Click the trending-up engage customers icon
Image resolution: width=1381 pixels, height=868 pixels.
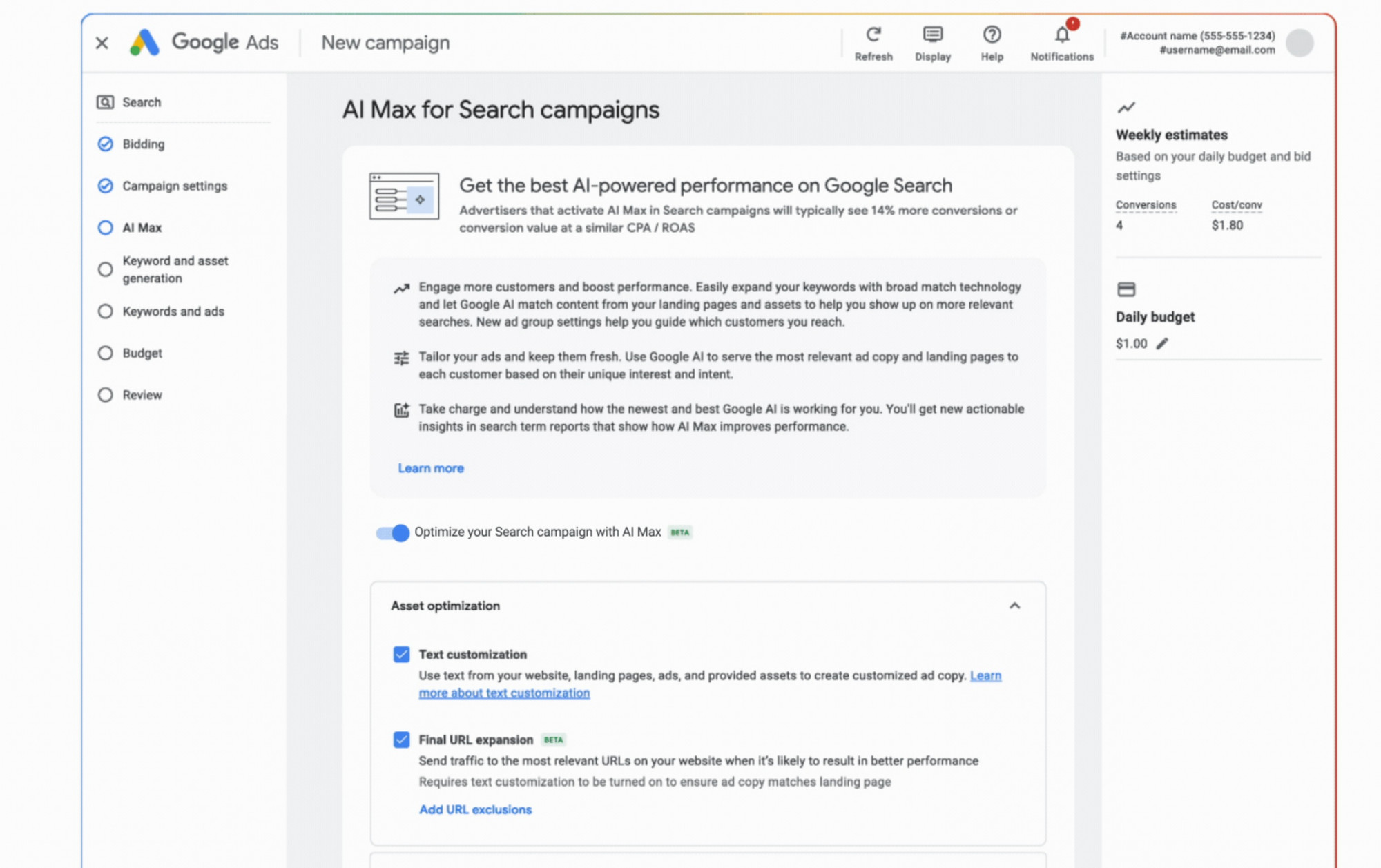click(402, 289)
